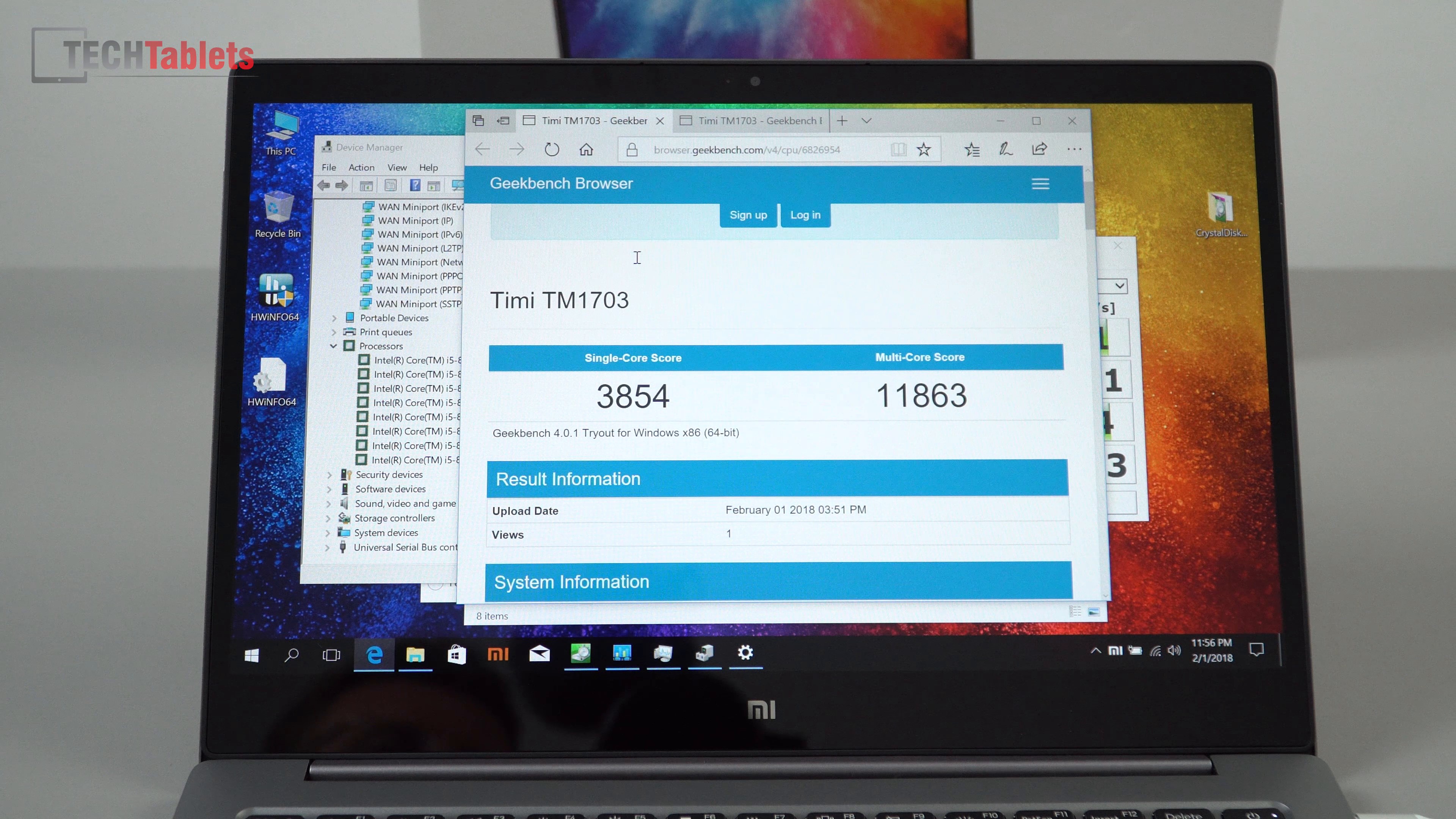Open the Action Center notifications icon
Viewport: 1456px width, 819px height.
(x=1257, y=650)
